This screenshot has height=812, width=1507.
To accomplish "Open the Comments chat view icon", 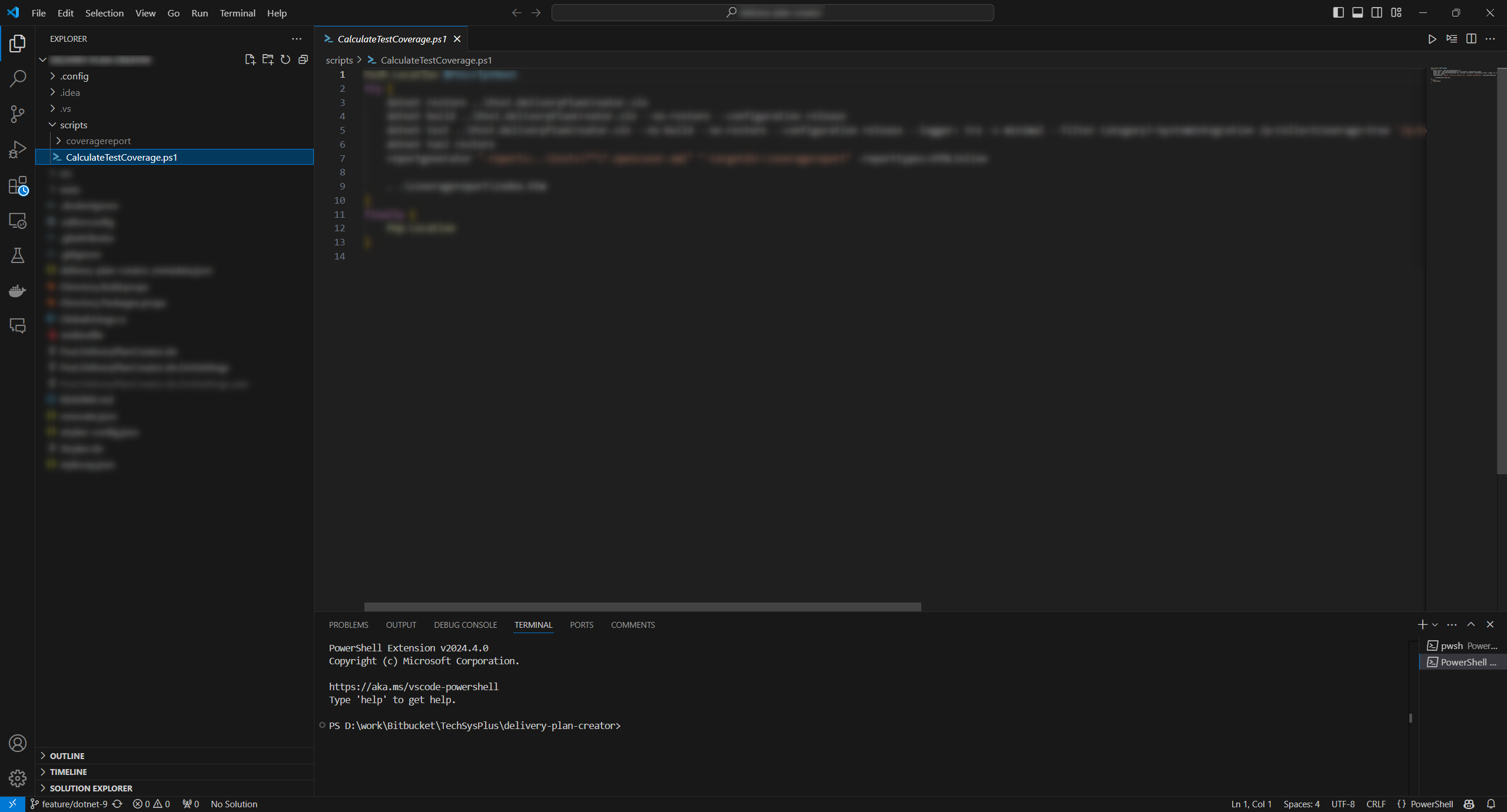I will (x=18, y=326).
